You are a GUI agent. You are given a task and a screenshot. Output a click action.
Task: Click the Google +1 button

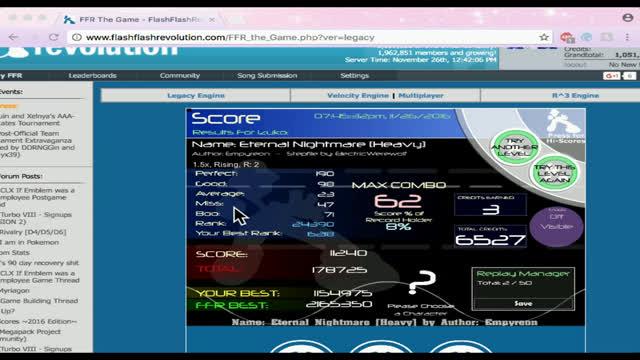click(611, 76)
